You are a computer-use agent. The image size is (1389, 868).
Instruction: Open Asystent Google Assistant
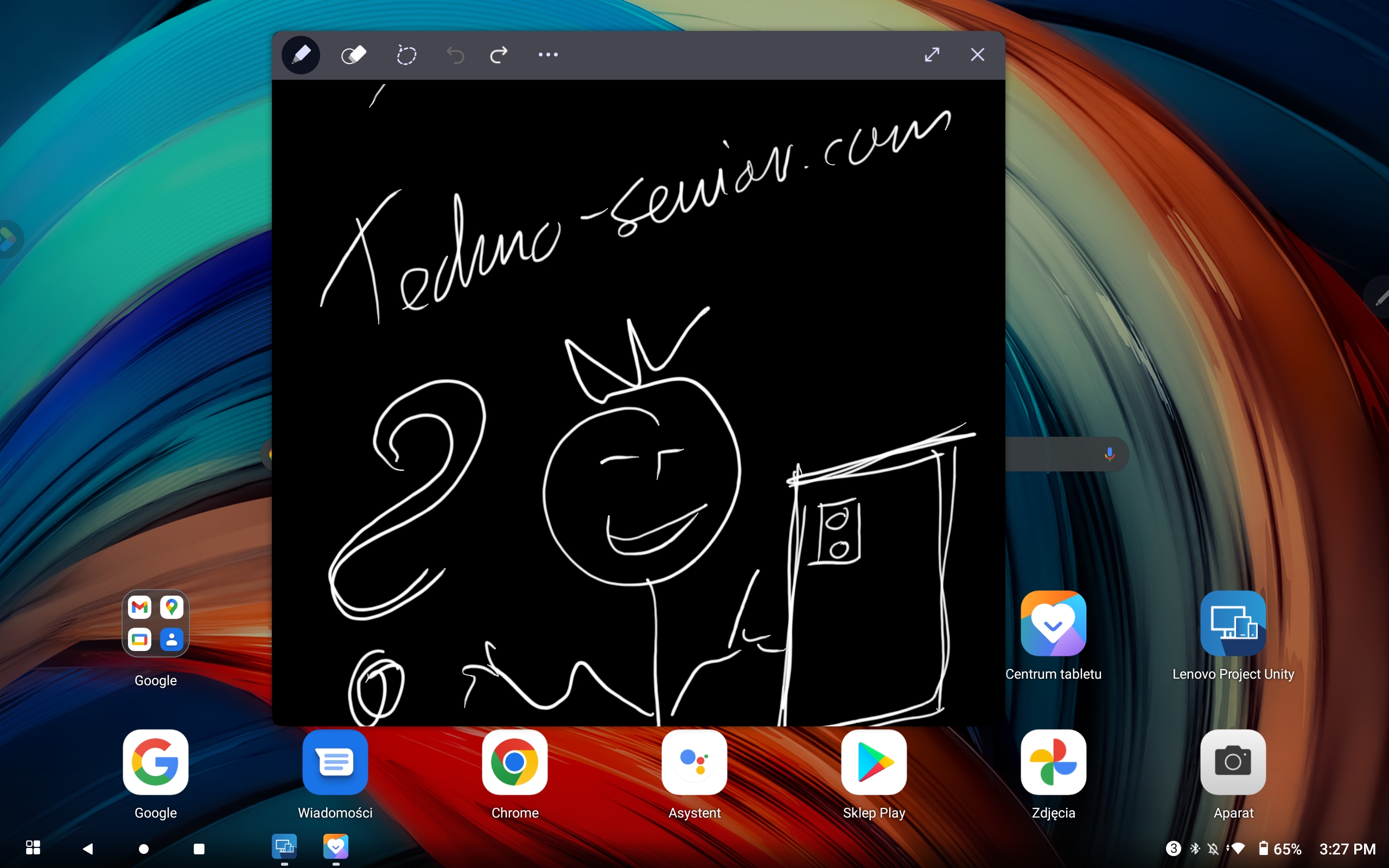click(x=694, y=762)
